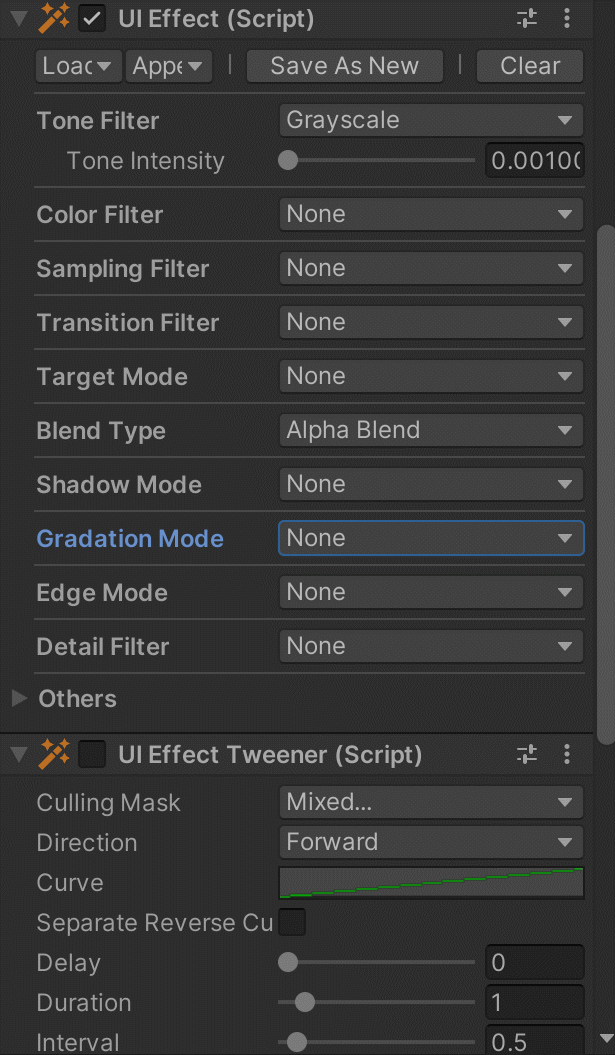Toggle the Separate Reverse Curve checkbox
The height and width of the screenshot is (1055, 615).
click(x=291, y=922)
